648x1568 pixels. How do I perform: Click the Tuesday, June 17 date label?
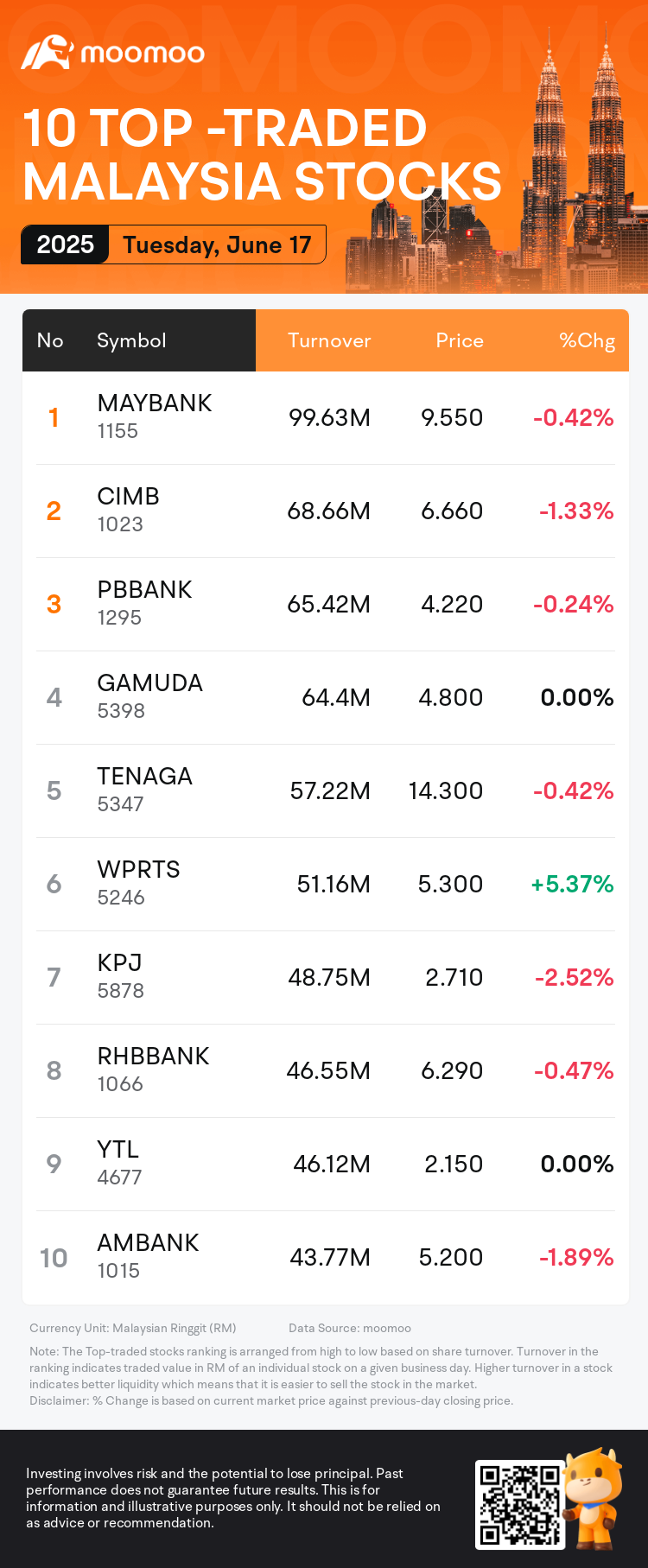pos(217,244)
